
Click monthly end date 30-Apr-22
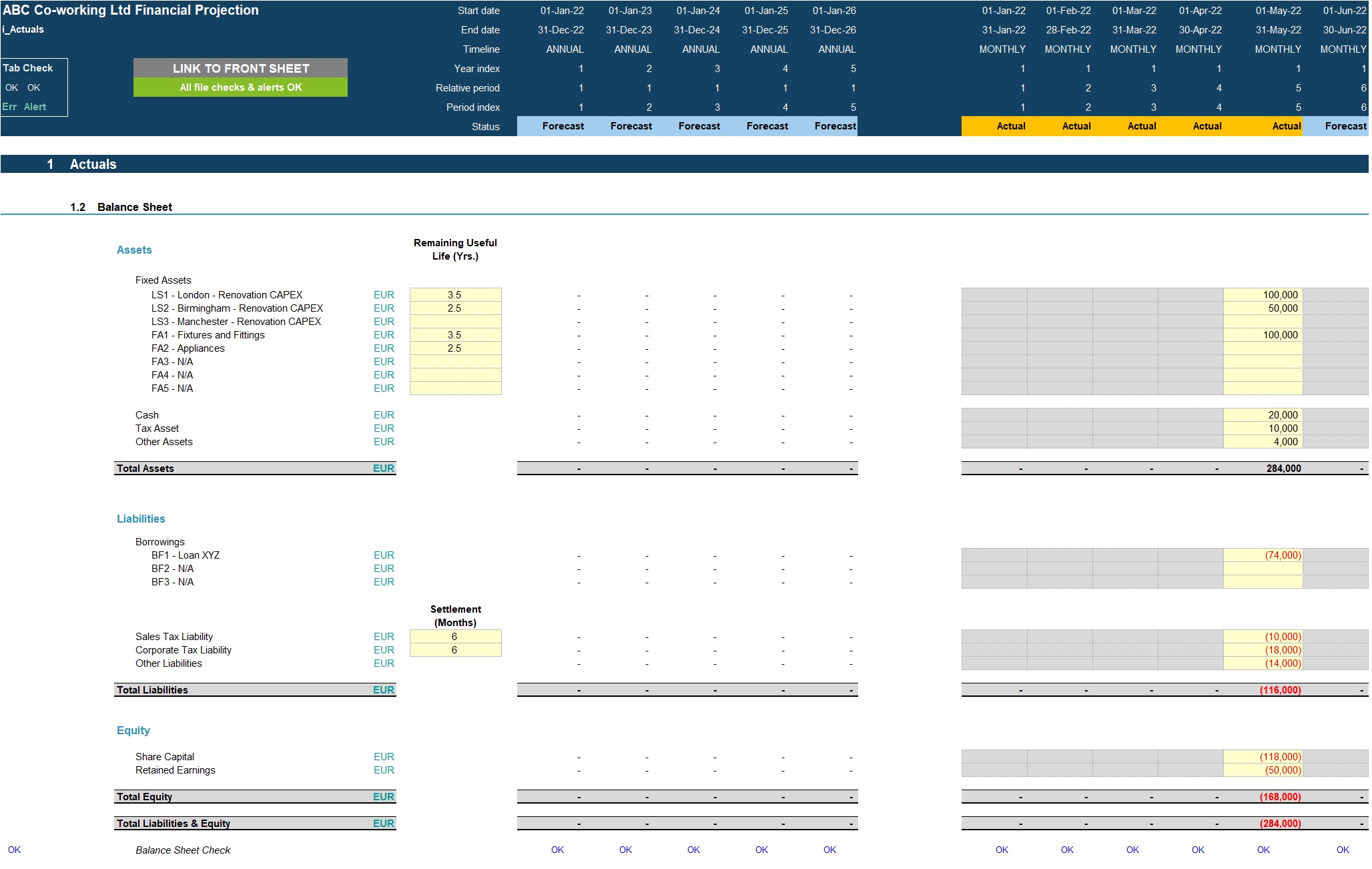coord(1200,30)
